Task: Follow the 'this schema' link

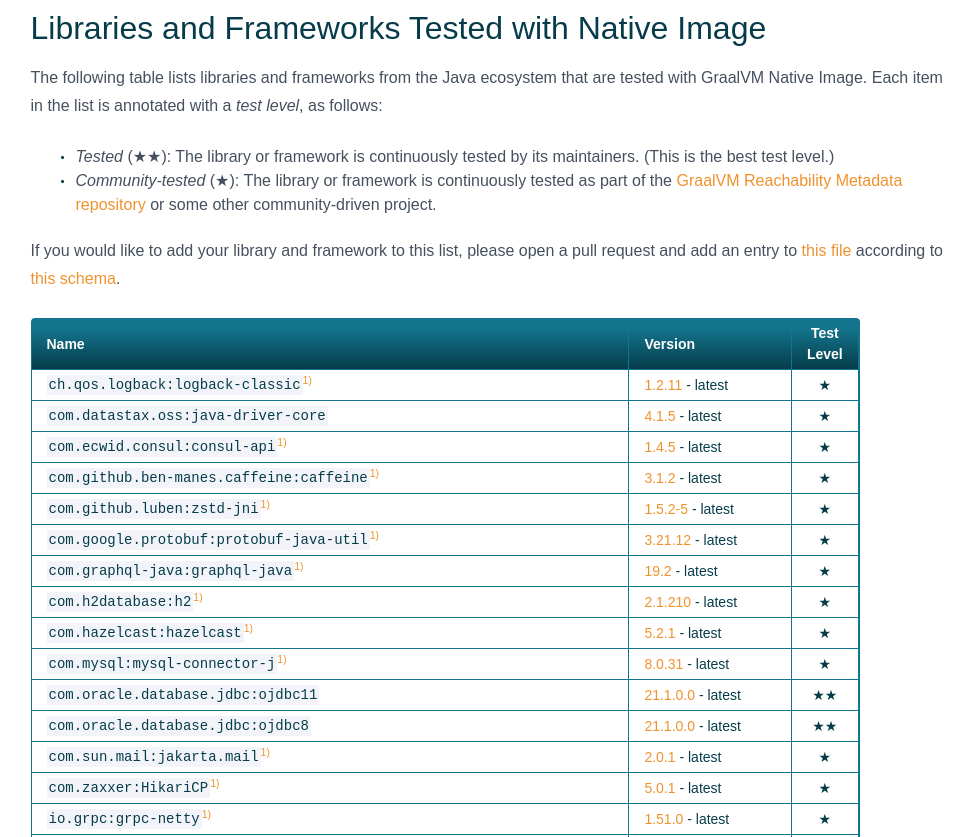Action: [x=73, y=279]
